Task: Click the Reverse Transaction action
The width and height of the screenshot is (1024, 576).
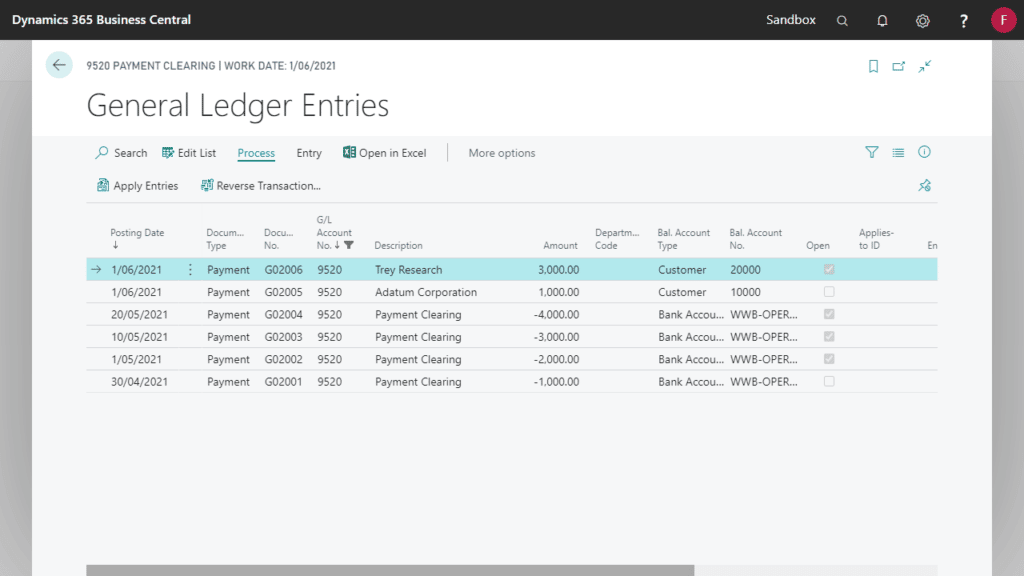Action: [260, 185]
